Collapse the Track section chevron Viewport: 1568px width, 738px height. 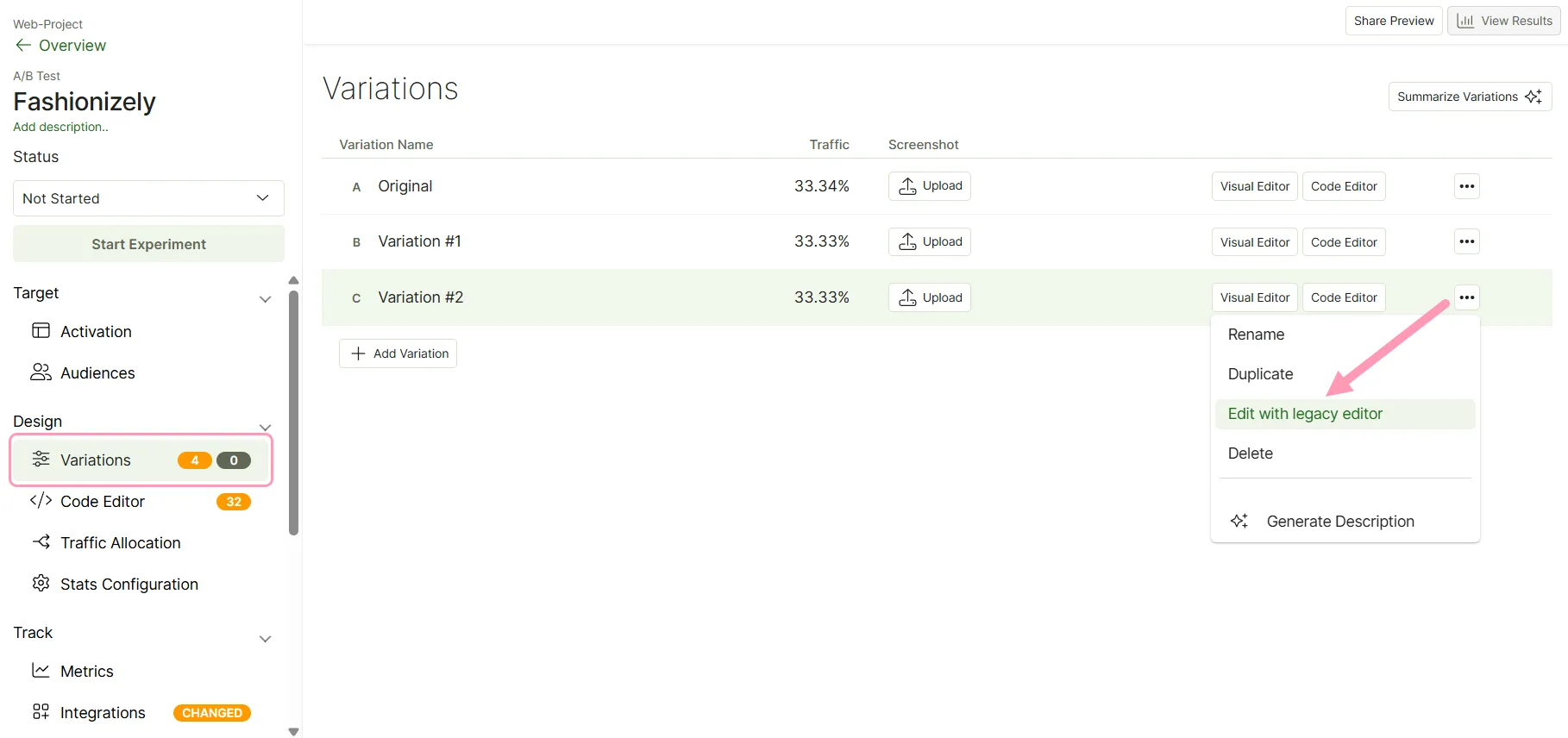pyautogui.click(x=266, y=639)
